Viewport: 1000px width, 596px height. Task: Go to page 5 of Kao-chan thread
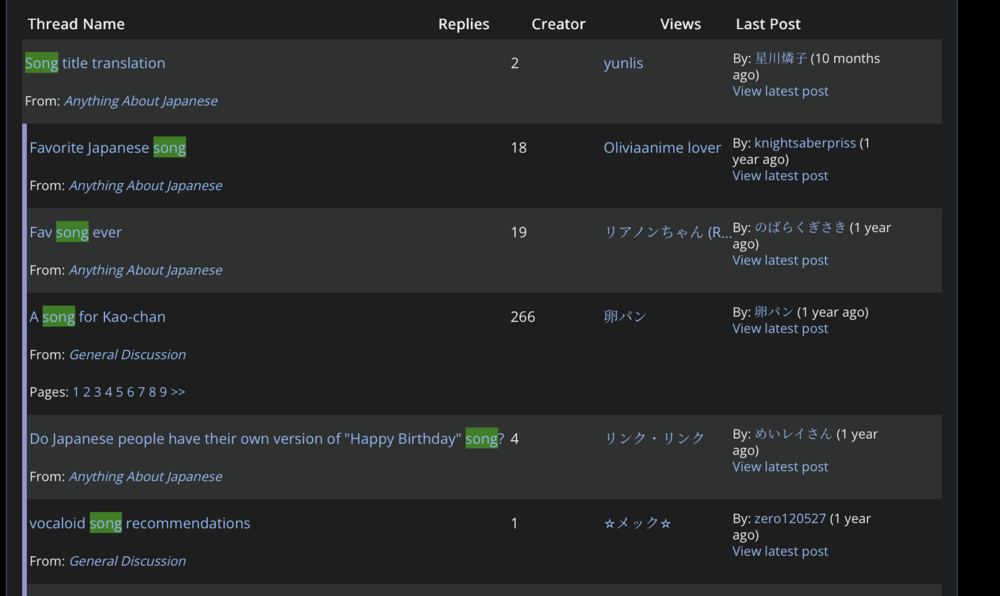pyautogui.click(x=119, y=392)
